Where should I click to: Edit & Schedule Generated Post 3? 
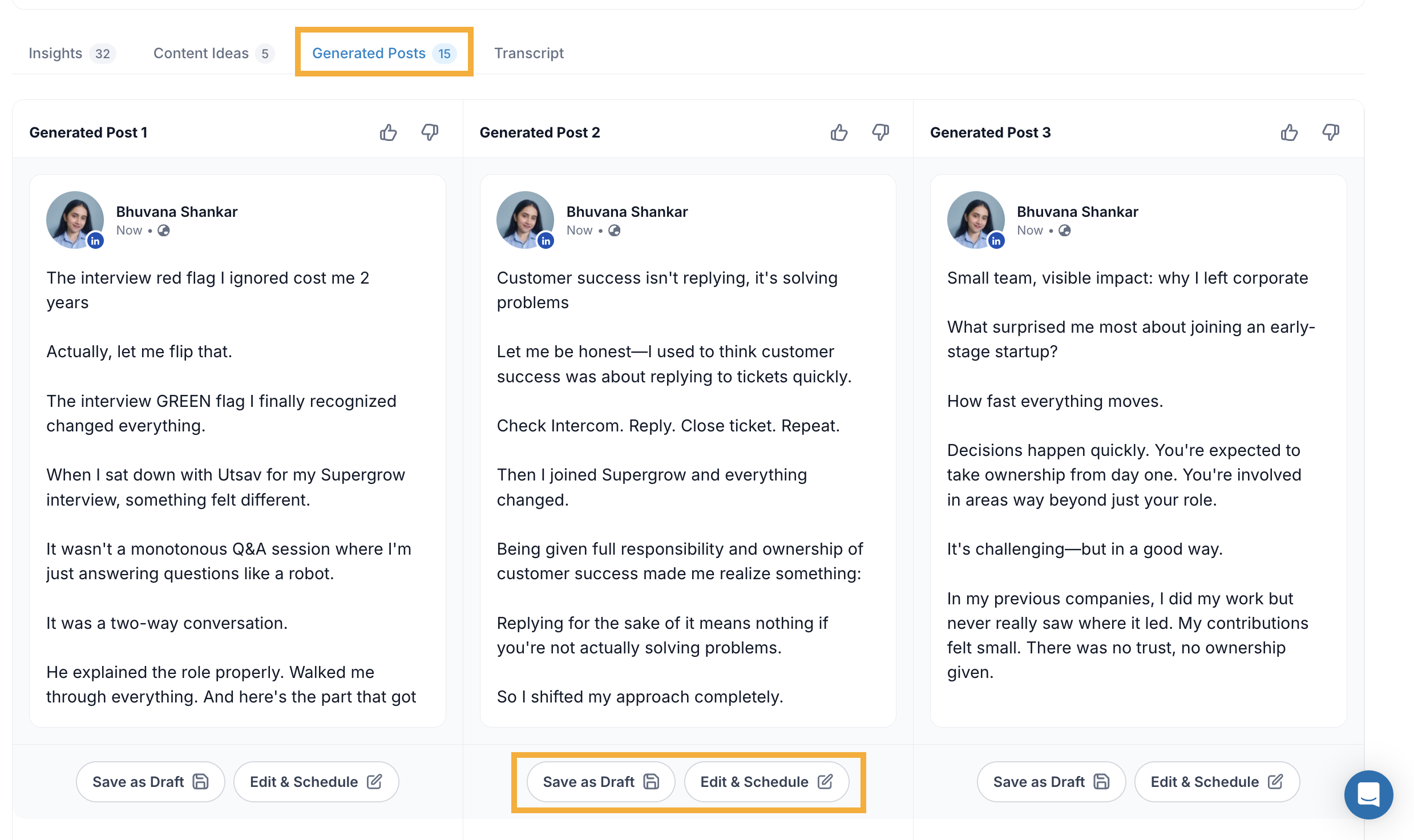pyautogui.click(x=1217, y=782)
